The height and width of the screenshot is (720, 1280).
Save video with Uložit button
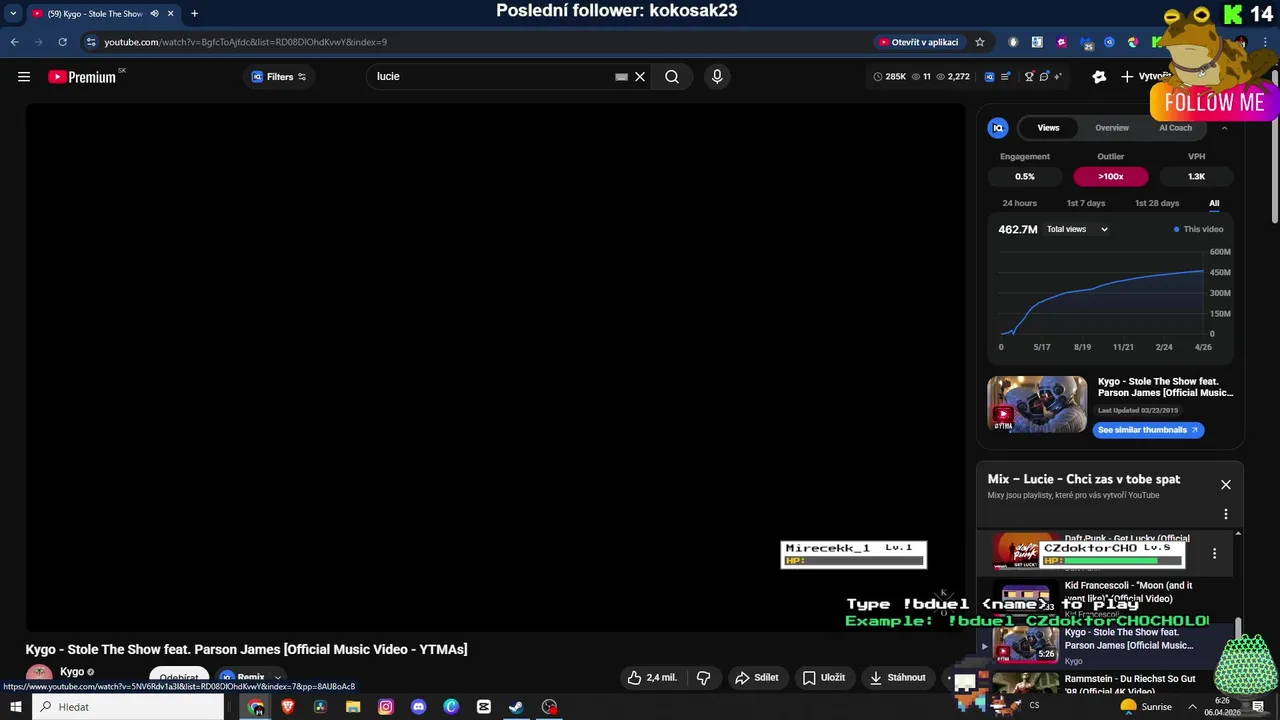[x=824, y=678]
